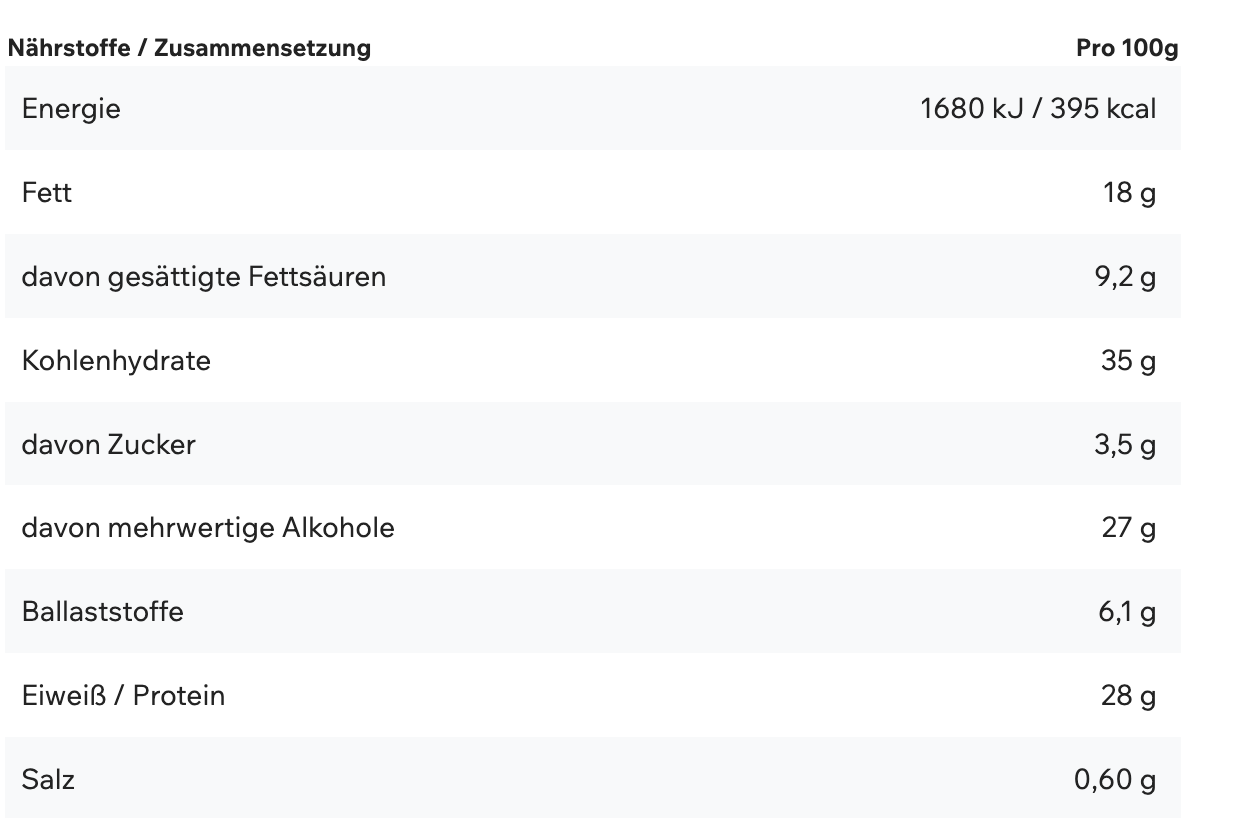Click the 1680 kJ / 395 kcal value
This screenshot has height=818, width=1254.
[1037, 108]
